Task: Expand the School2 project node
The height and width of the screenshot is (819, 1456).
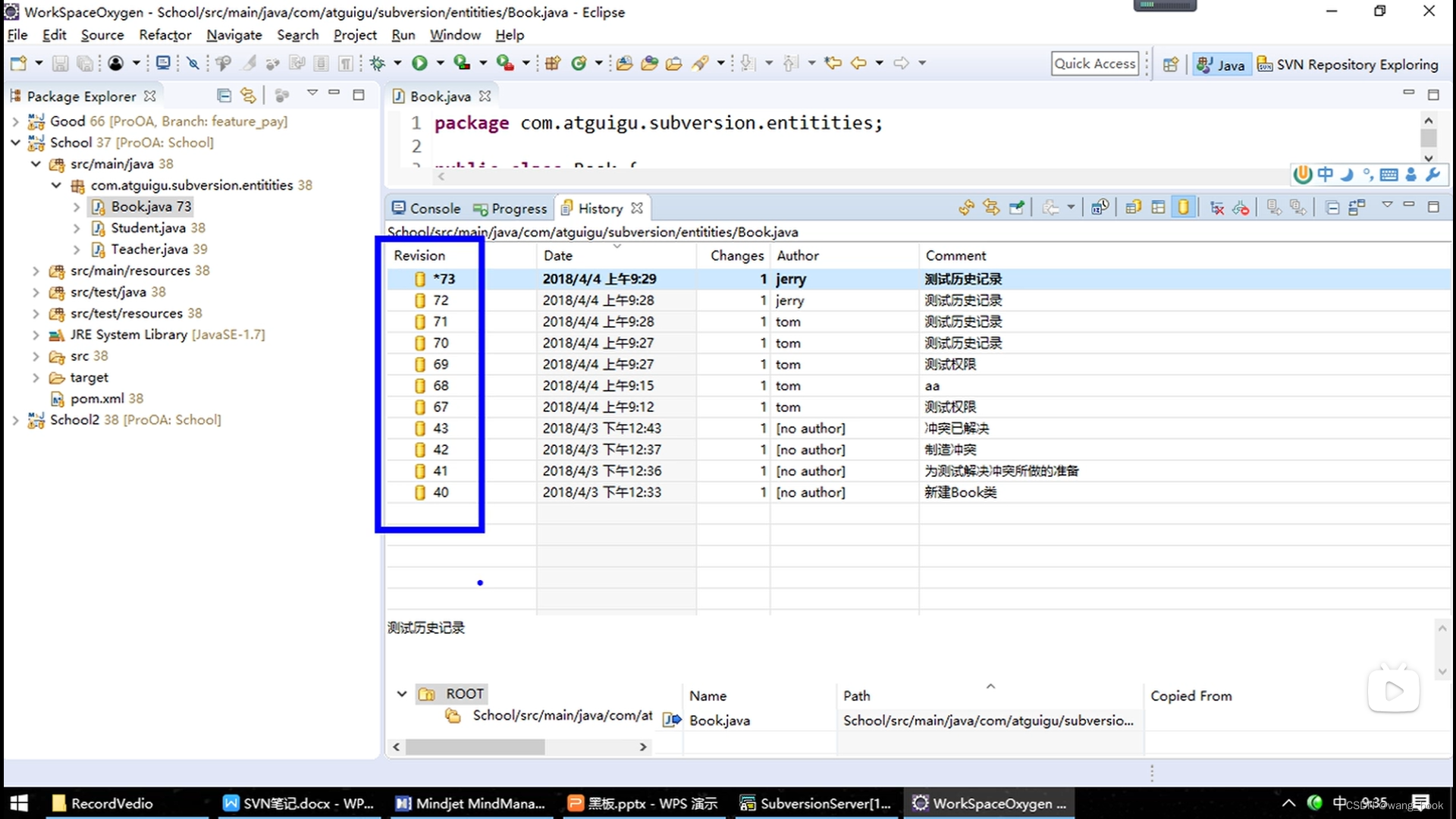Action: pyautogui.click(x=15, y=420)
